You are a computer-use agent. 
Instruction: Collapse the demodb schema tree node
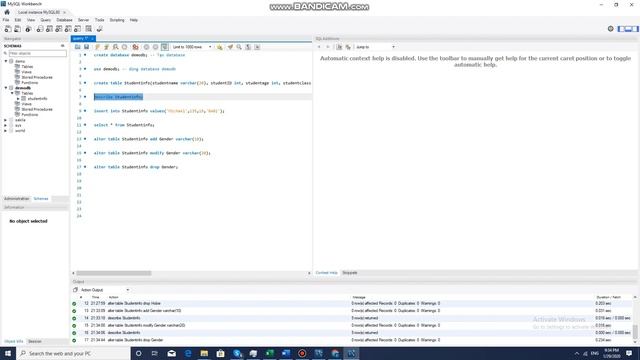(6, 88)
